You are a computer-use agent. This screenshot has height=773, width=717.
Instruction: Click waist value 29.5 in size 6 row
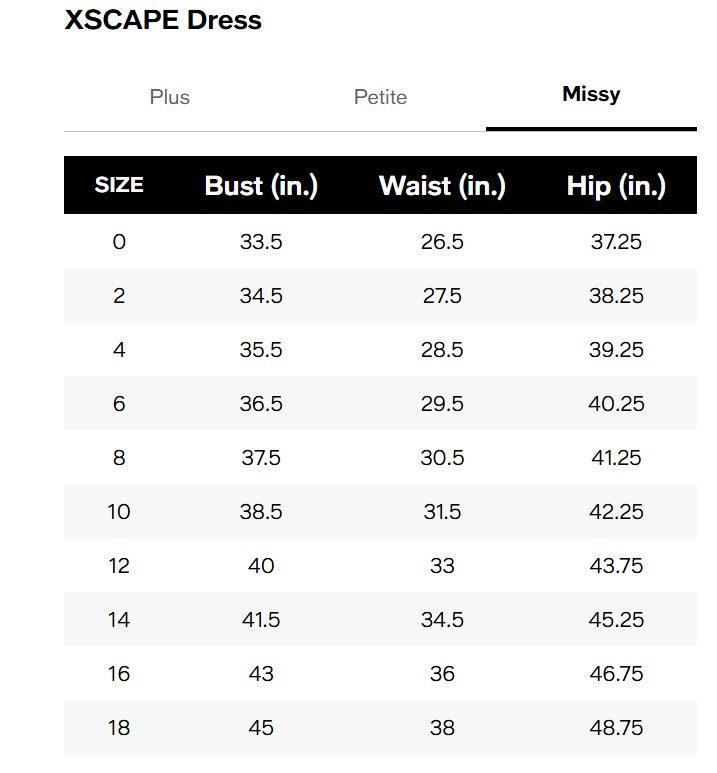tap(442, 404)
